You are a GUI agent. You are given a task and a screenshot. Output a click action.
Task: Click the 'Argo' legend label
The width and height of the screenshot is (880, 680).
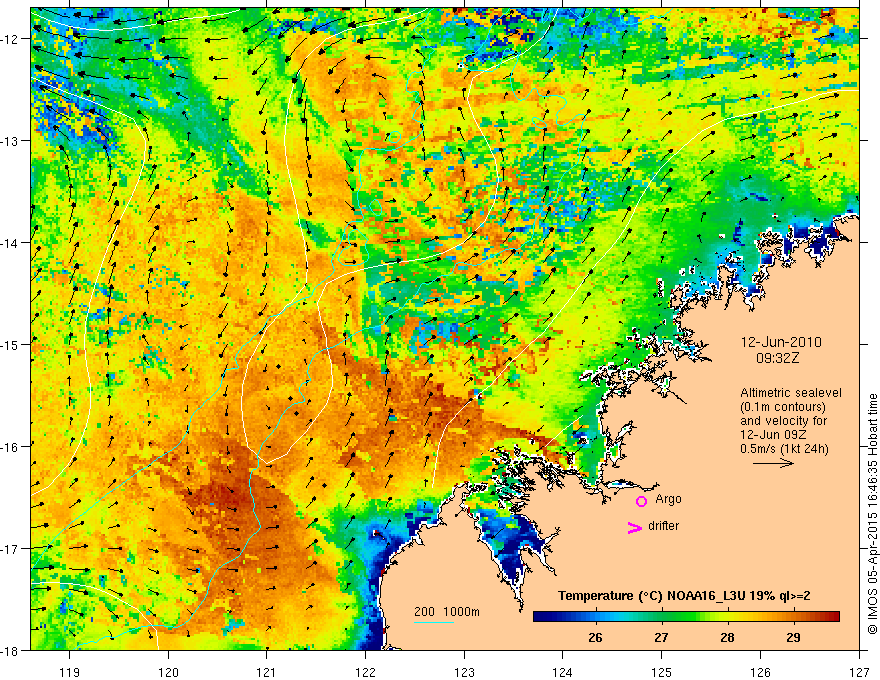click(x=668, y=499)
